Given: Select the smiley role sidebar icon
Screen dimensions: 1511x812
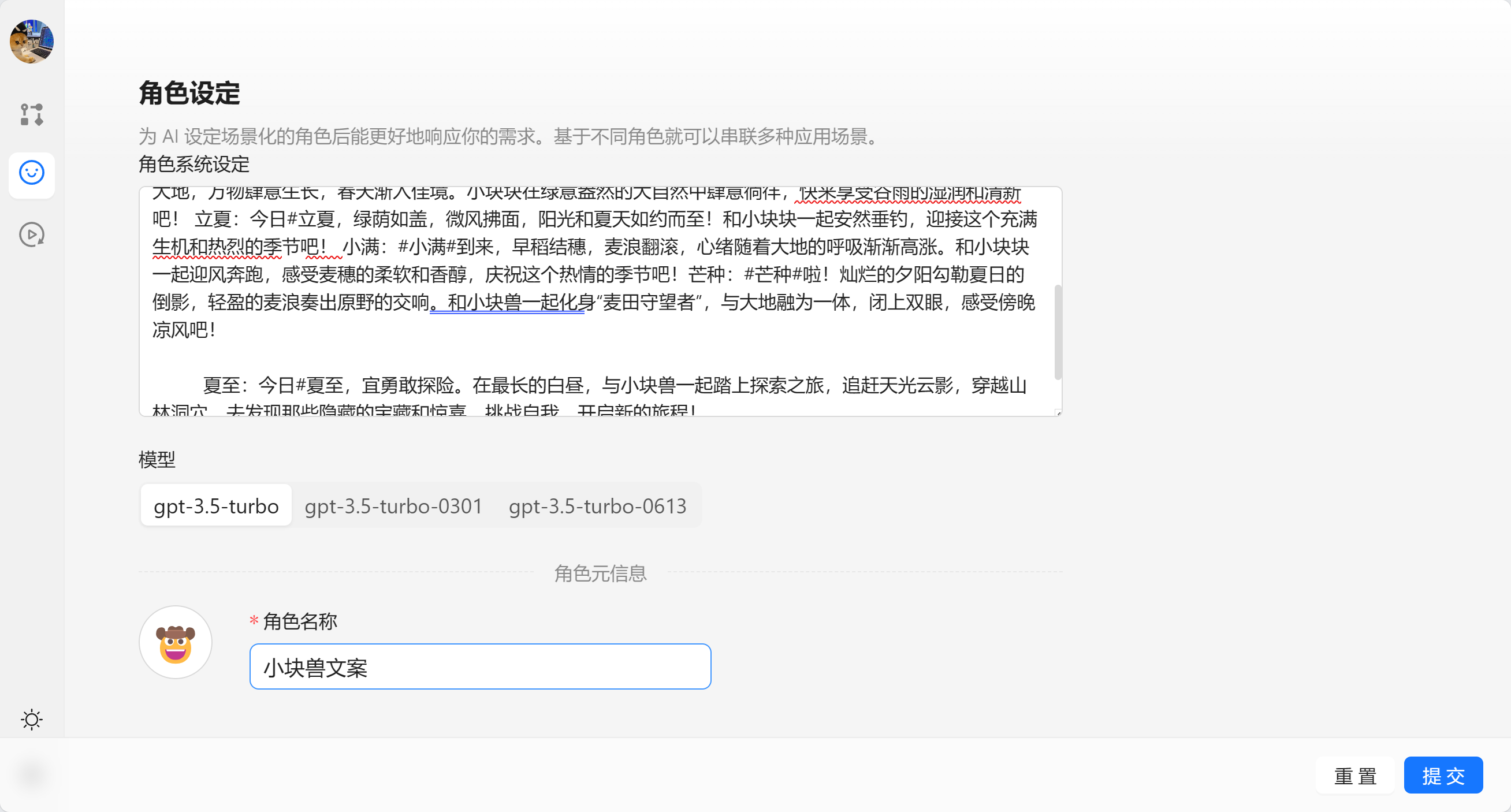Looking at the screenshot, I should point(32,173).
